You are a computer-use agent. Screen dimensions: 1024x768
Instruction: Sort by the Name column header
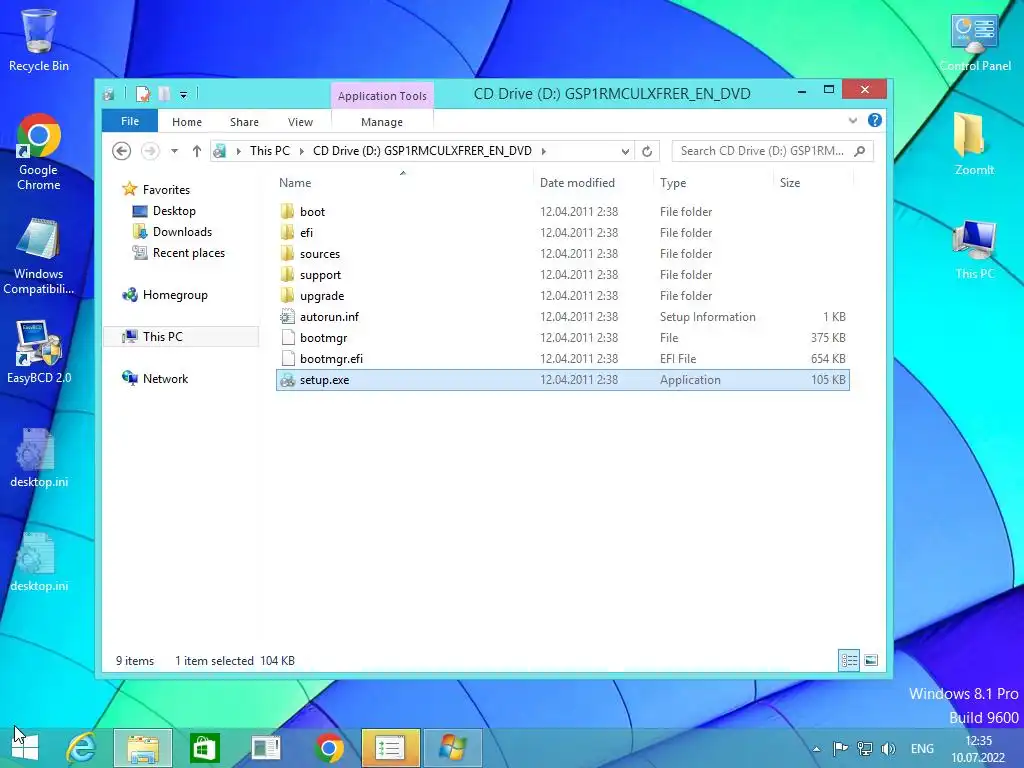[x=404, y=183]
